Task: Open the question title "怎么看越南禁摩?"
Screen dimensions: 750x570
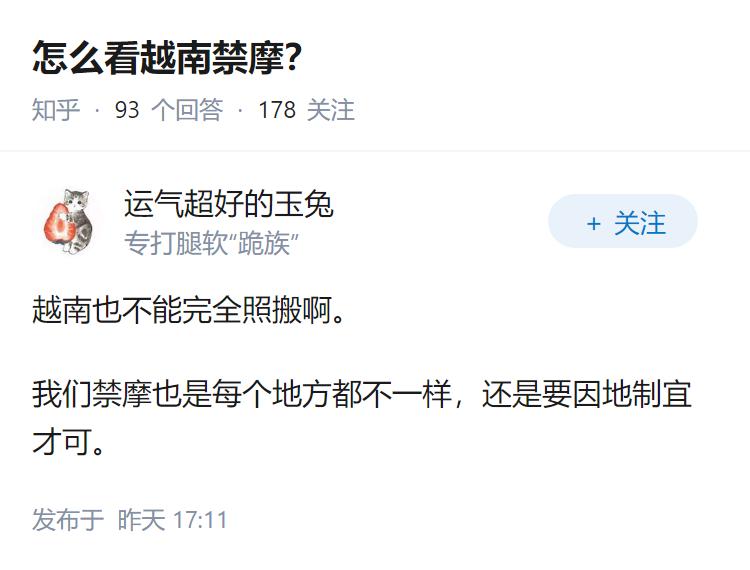Action: pos(167,58)
